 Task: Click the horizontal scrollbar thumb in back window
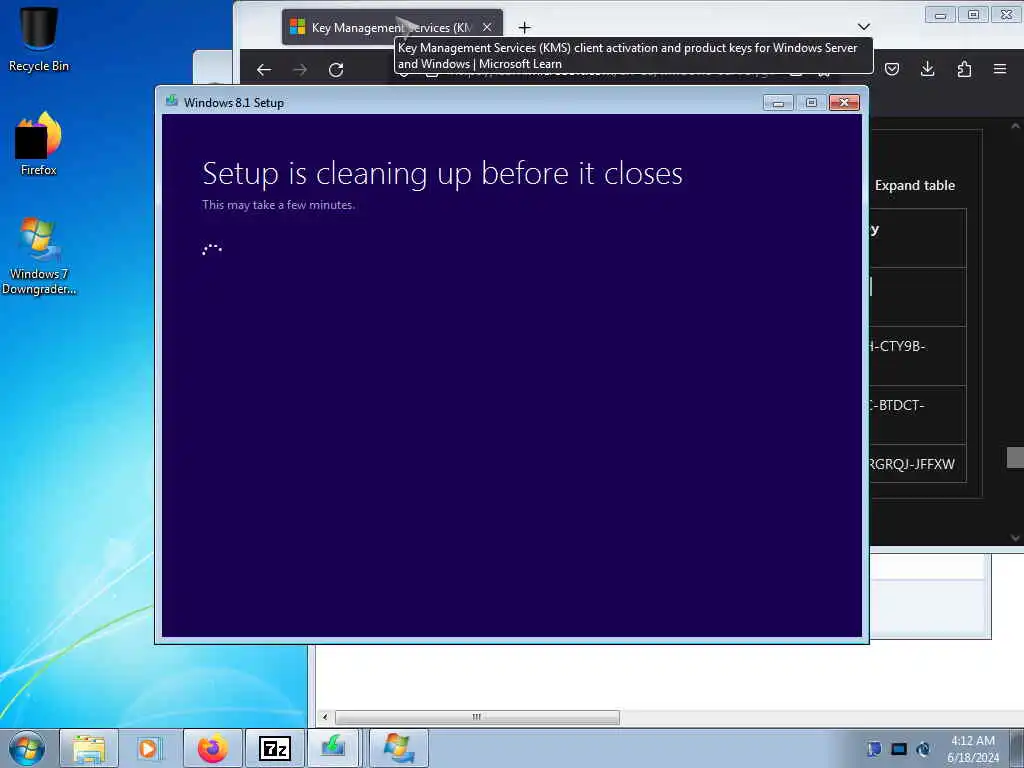pos(477,718)
